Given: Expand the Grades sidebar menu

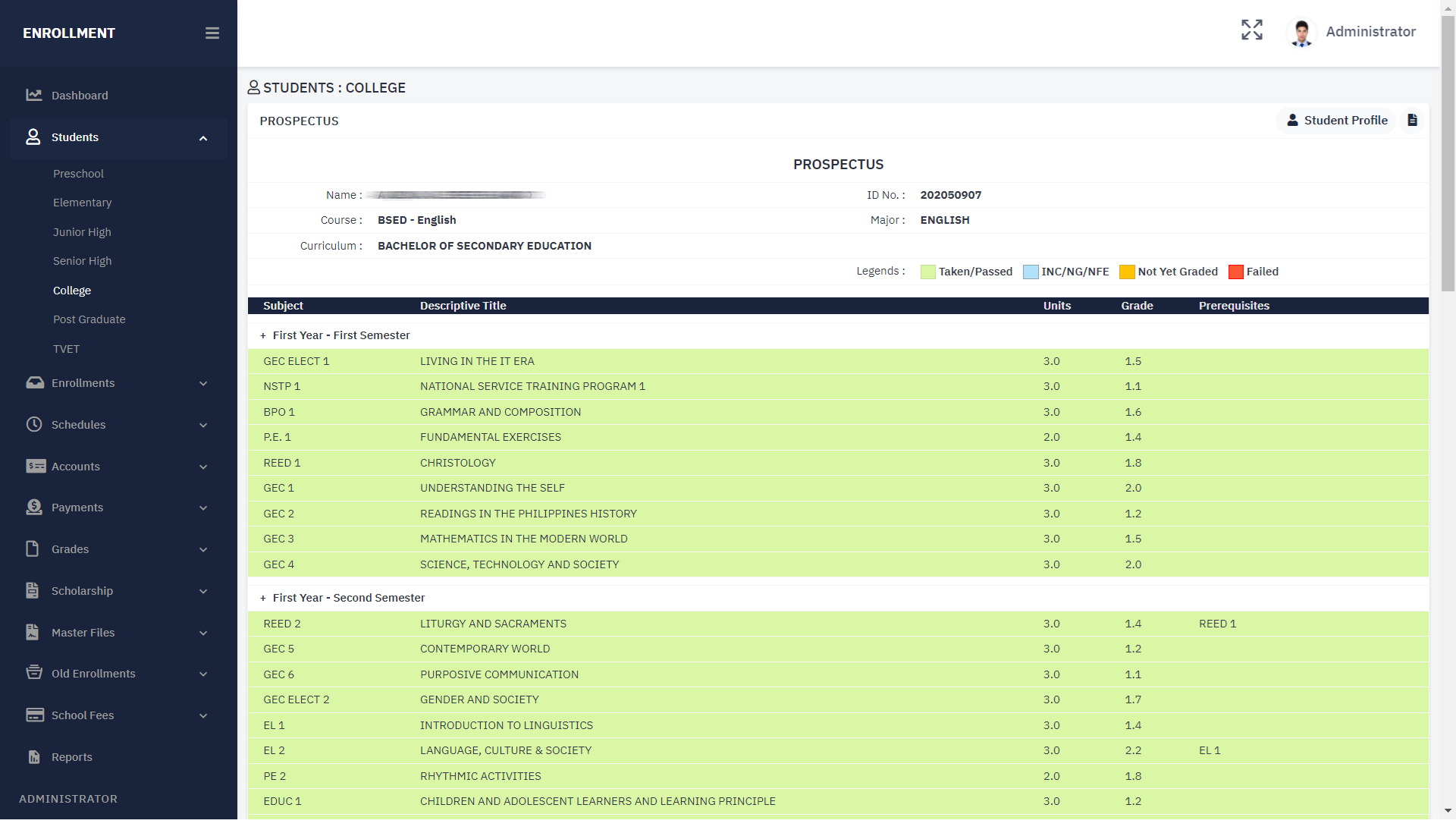Looking at the screenshot, I should point(203,550).
